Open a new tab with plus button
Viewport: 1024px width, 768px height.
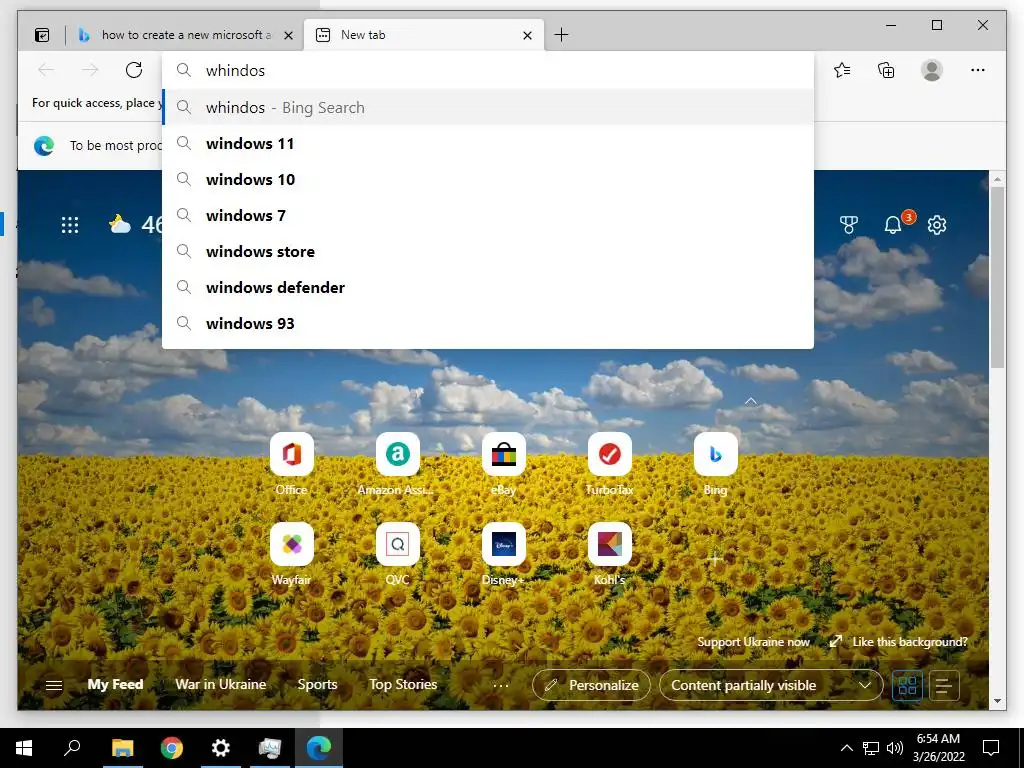click(x=561, y=35)
